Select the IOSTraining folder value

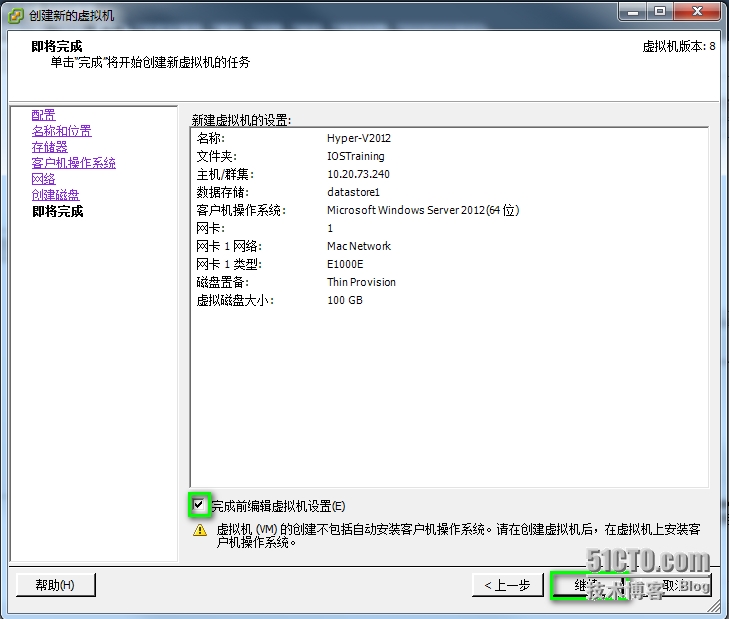[x=356, y=156]
